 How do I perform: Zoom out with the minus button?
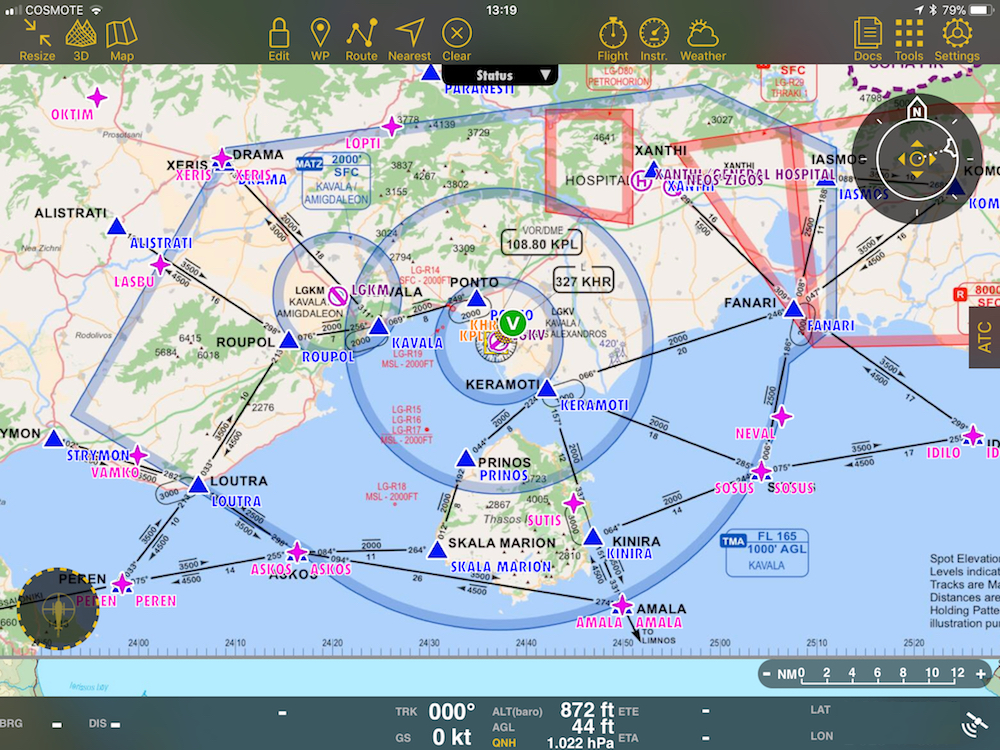[x=767, y=673]
